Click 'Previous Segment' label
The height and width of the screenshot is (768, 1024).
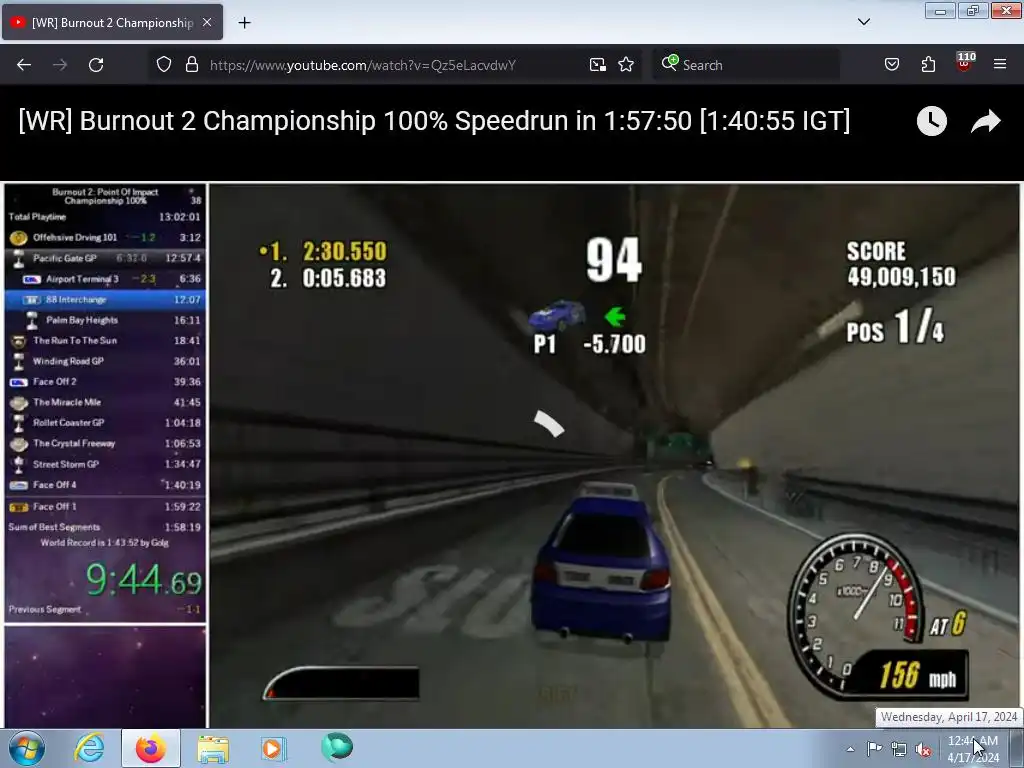[x=44, y=609]
